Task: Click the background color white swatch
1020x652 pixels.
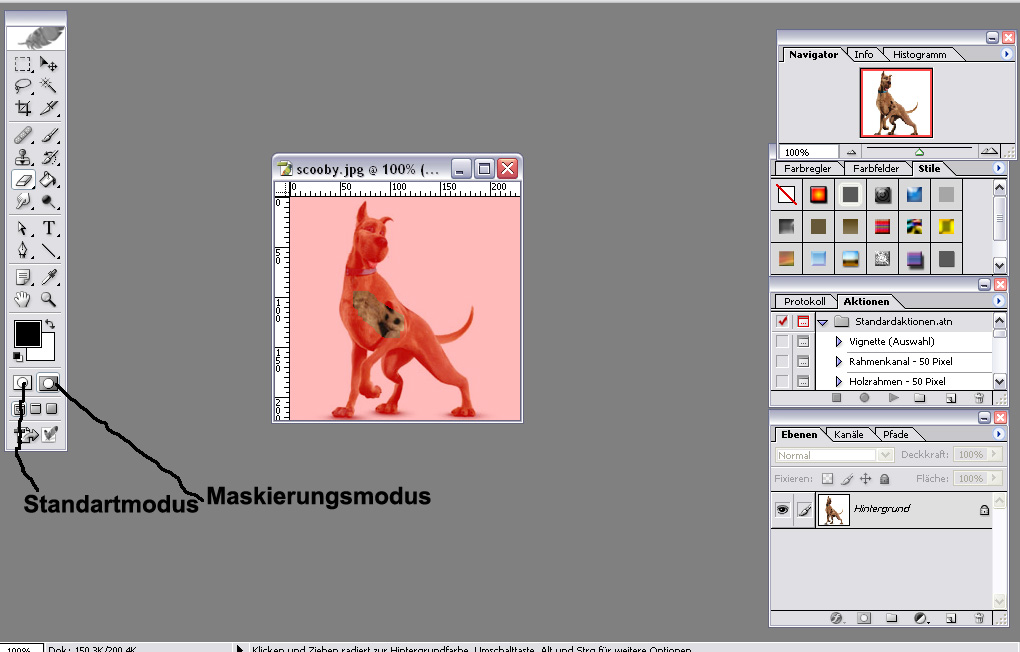Action: pos(47,352)
